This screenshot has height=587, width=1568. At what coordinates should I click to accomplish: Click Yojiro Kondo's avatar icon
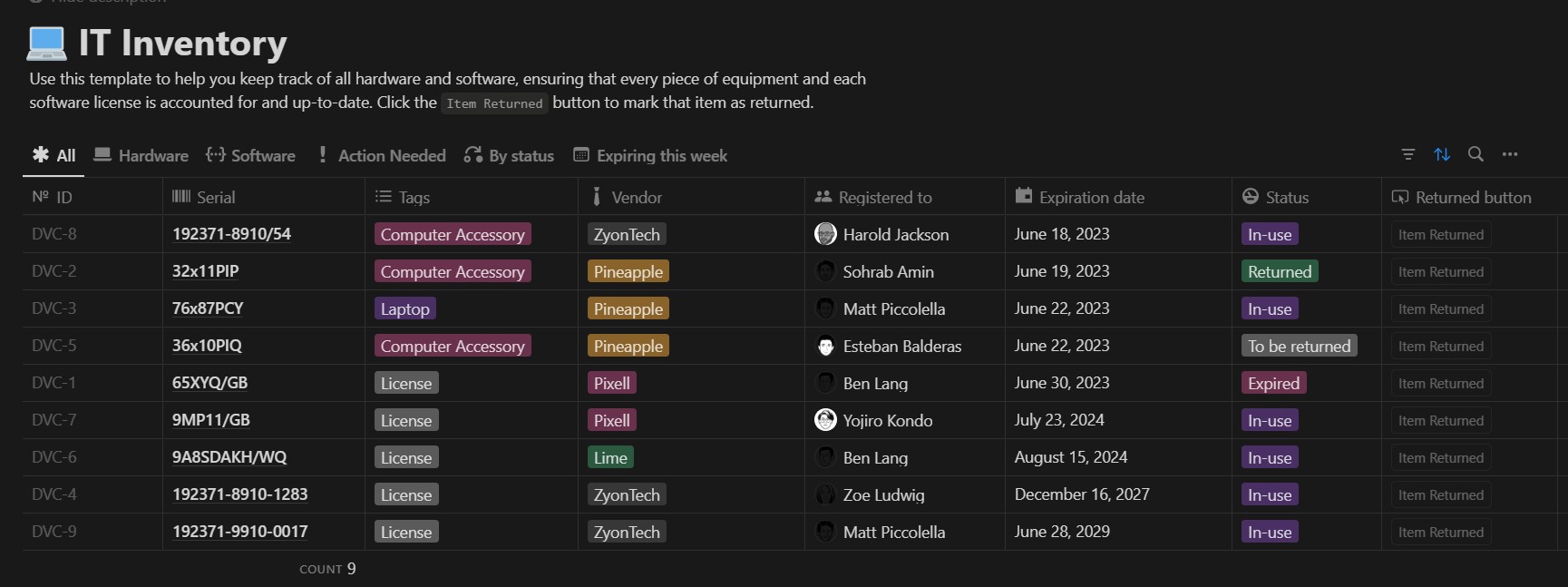point(825,420)
